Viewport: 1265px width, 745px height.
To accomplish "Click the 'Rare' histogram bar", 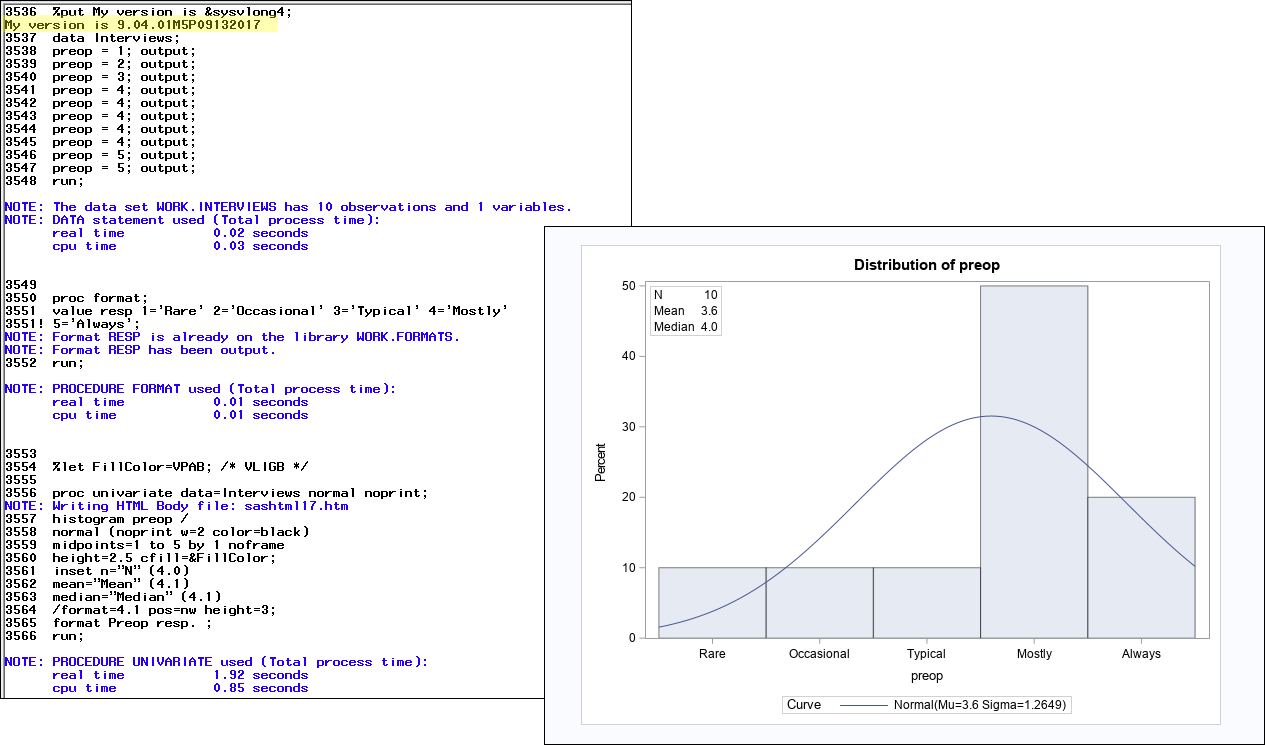I will (712, 602).
